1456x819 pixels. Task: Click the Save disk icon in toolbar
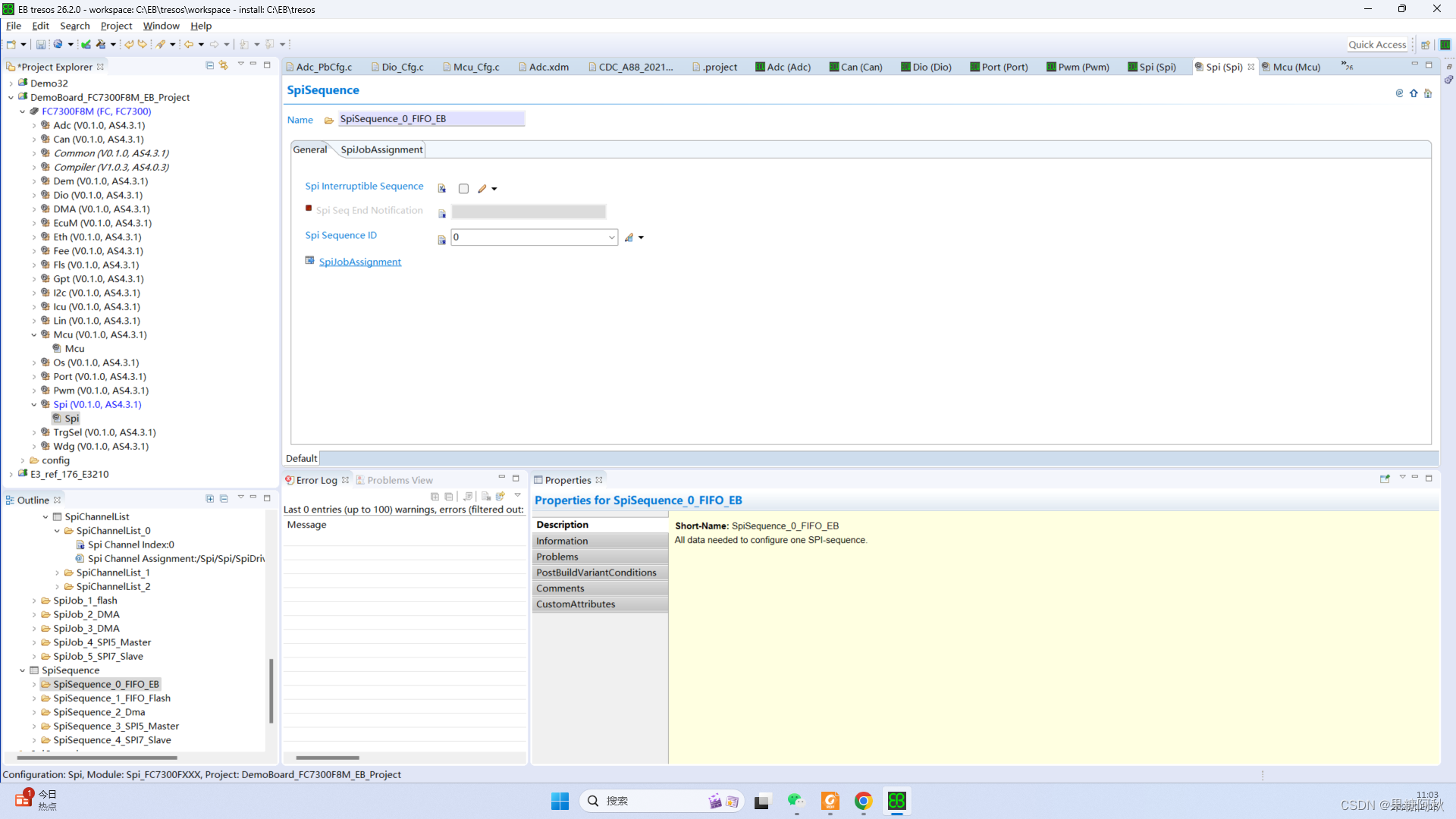(x=41, y=45)
